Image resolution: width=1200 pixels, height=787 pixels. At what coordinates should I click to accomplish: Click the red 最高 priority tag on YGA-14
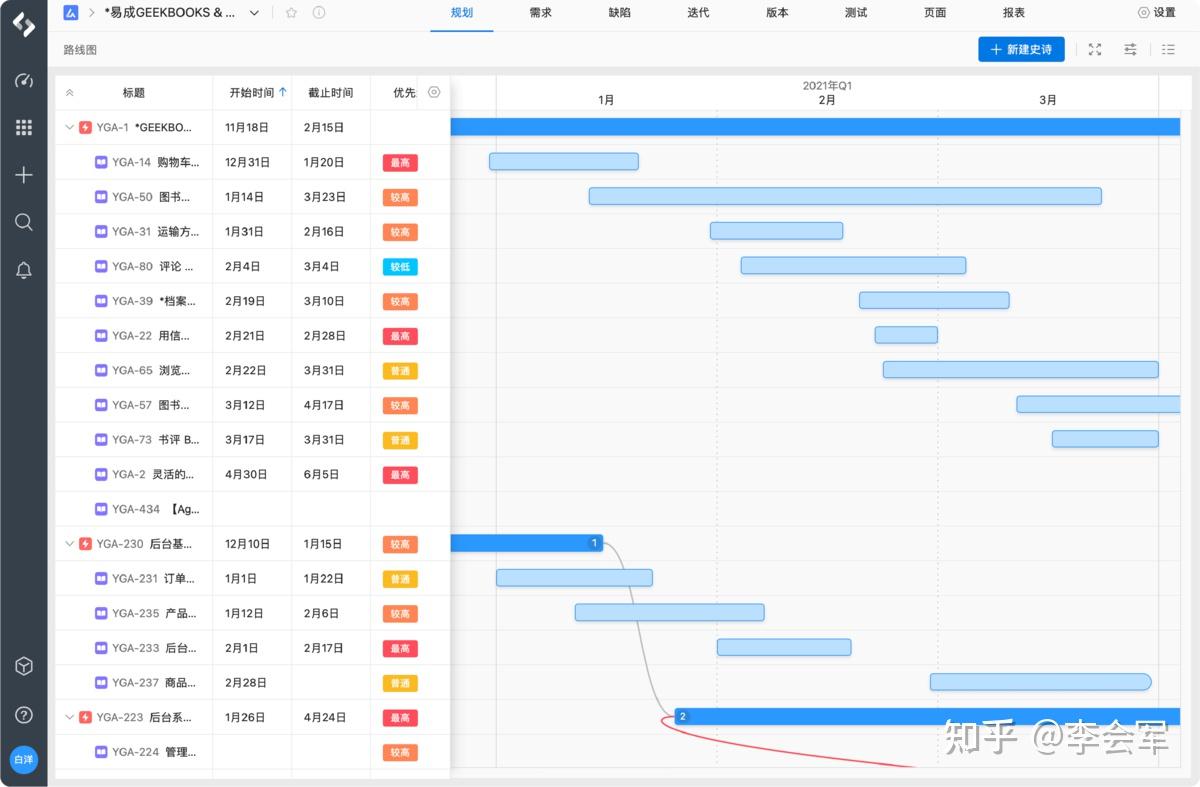click(400, 162)
